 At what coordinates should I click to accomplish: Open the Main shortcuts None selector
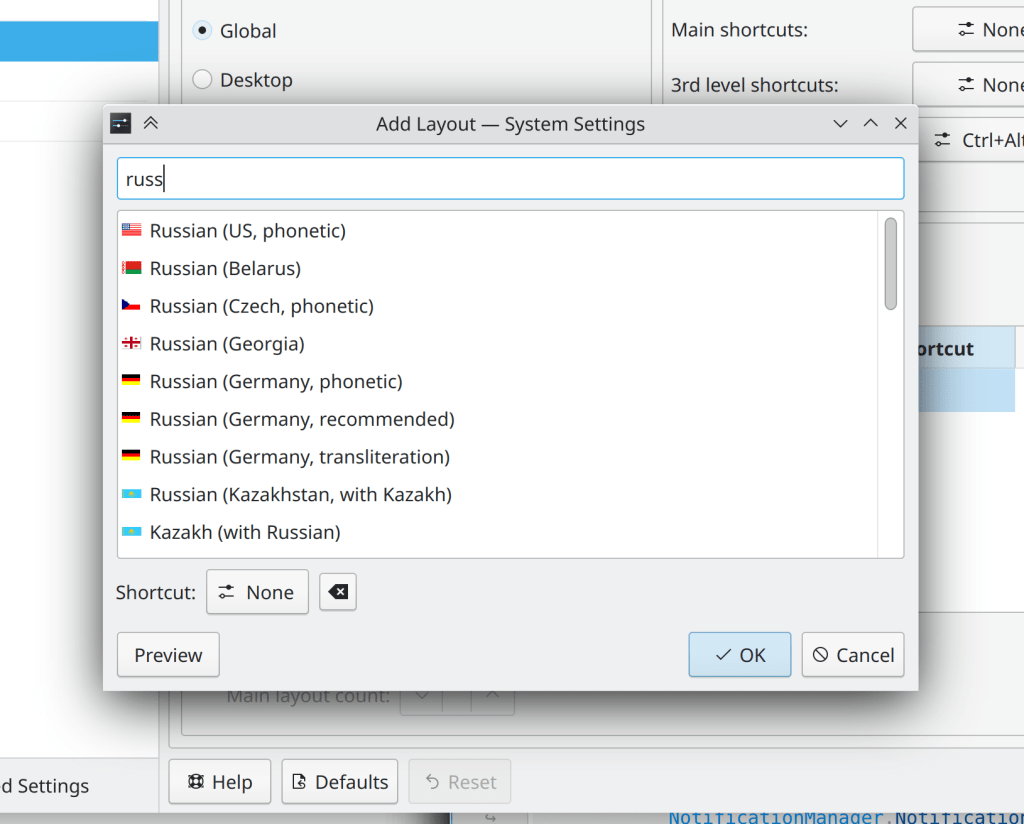click(968, 30)
